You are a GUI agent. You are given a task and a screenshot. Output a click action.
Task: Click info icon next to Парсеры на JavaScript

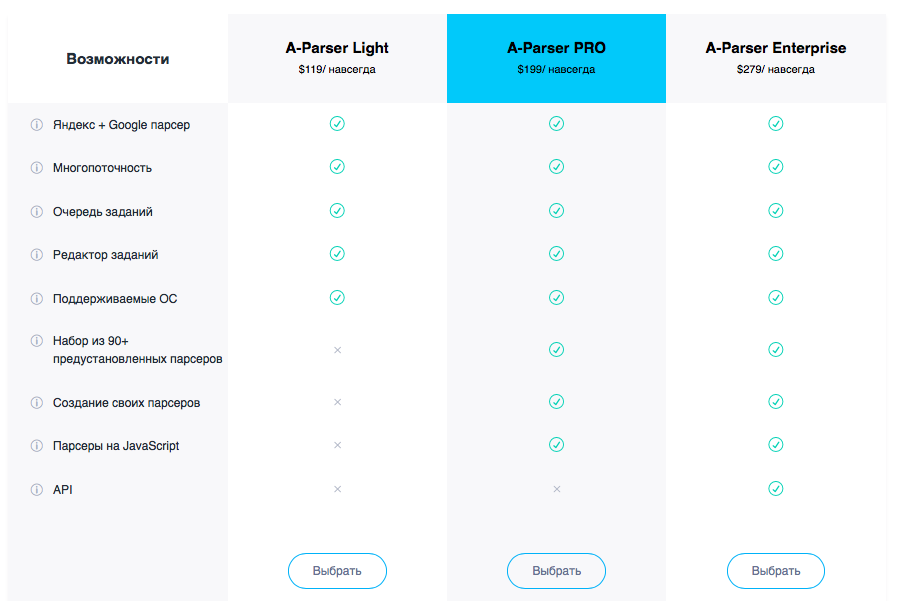click(37, 446)
